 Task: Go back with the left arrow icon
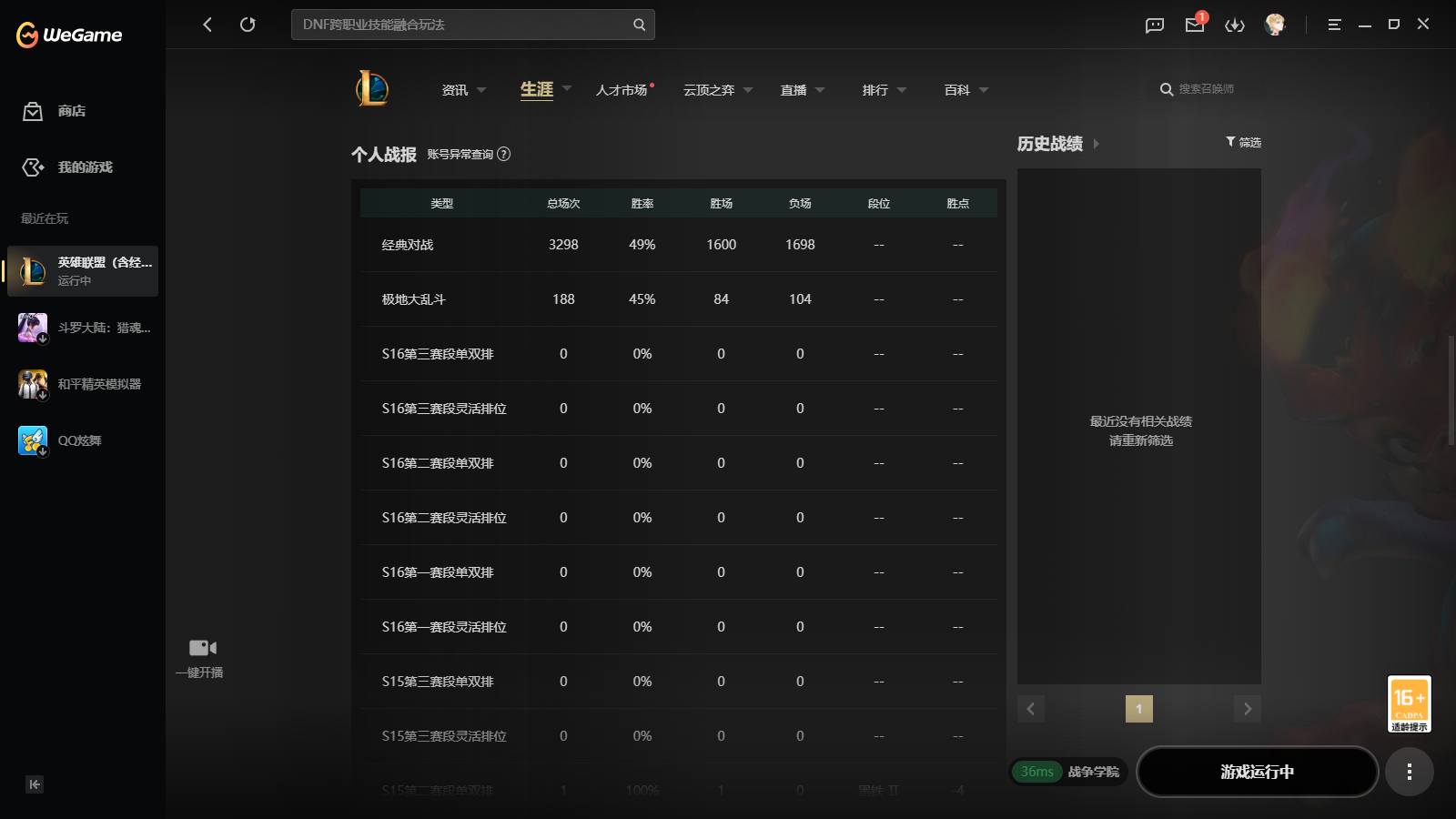coord(207,25)
